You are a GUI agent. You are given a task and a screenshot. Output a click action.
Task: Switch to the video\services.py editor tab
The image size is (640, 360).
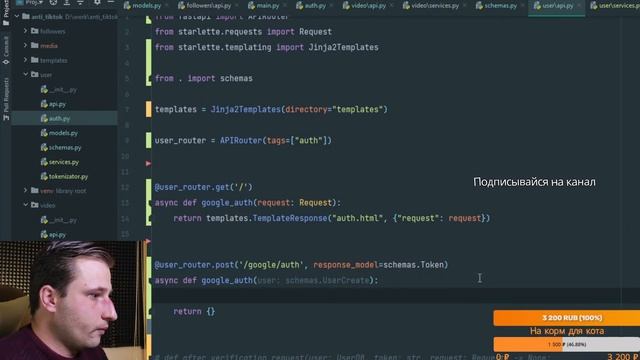coord(435,6)
